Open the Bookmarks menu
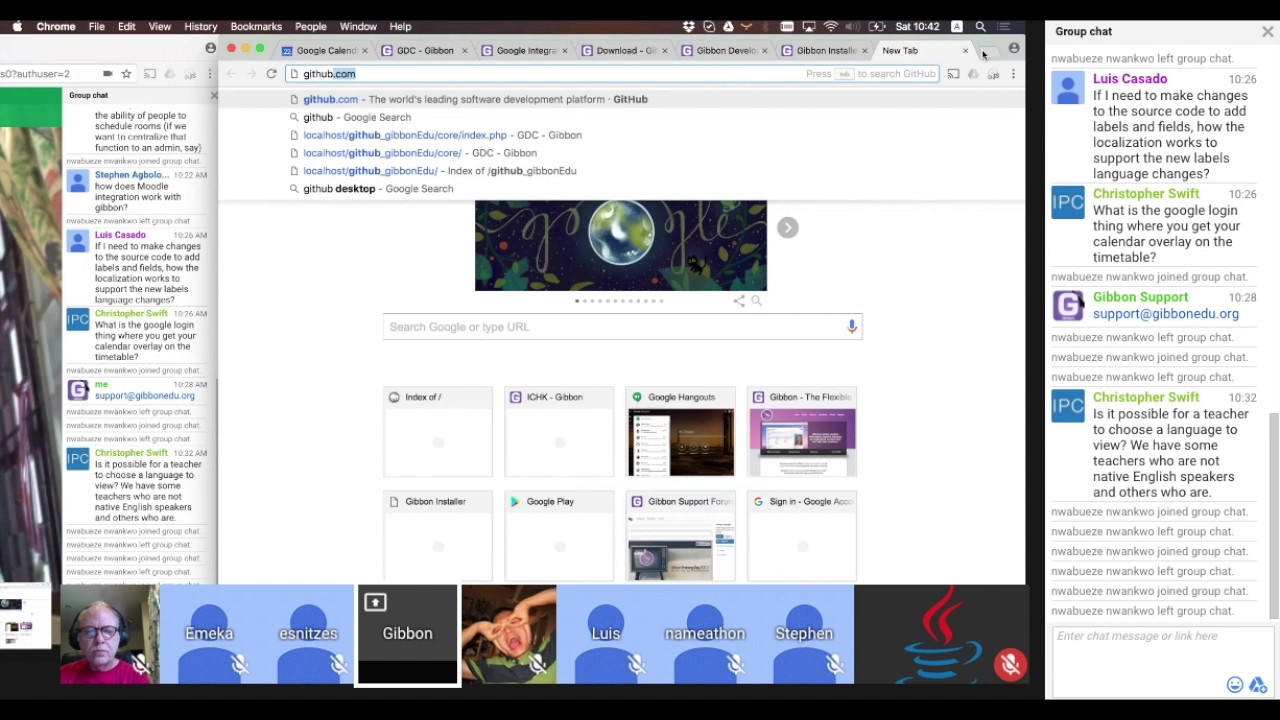Viewport: 1280px width, 720px height. tap(256, 27)
